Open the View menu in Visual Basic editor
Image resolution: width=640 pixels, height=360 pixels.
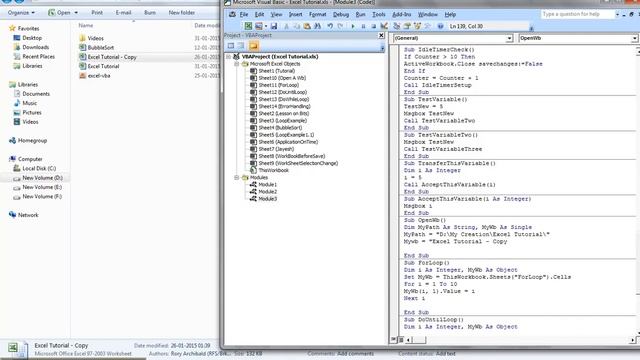click(x=276, y=15)
